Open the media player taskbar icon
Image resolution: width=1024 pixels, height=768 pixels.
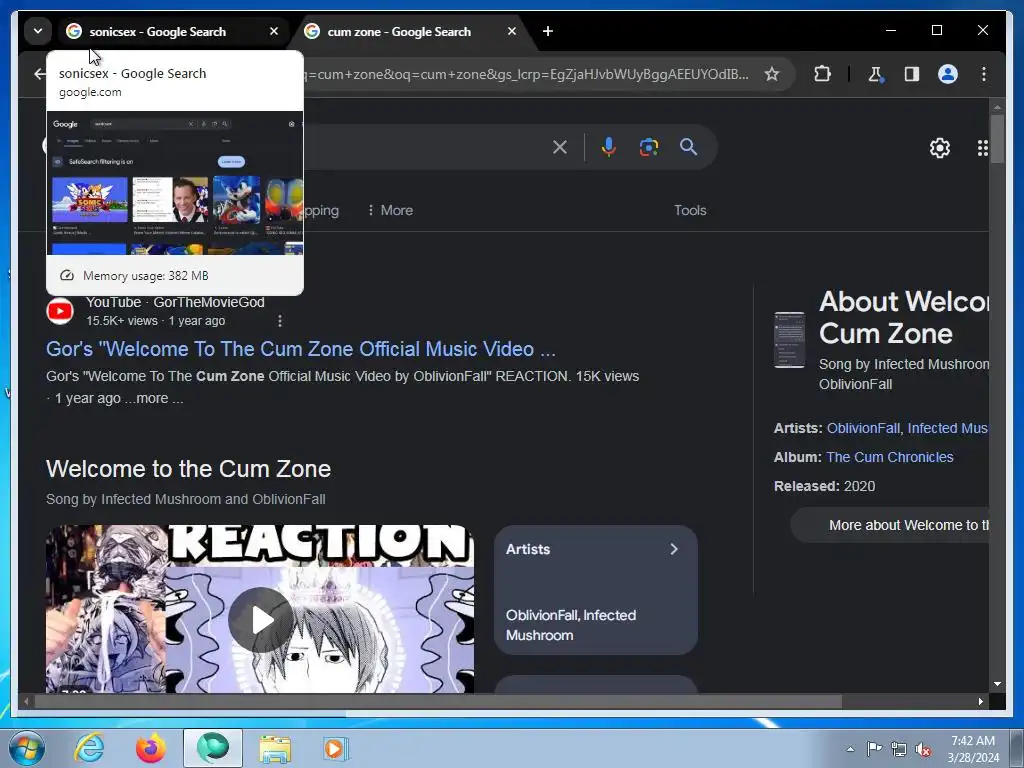[335, 748]
